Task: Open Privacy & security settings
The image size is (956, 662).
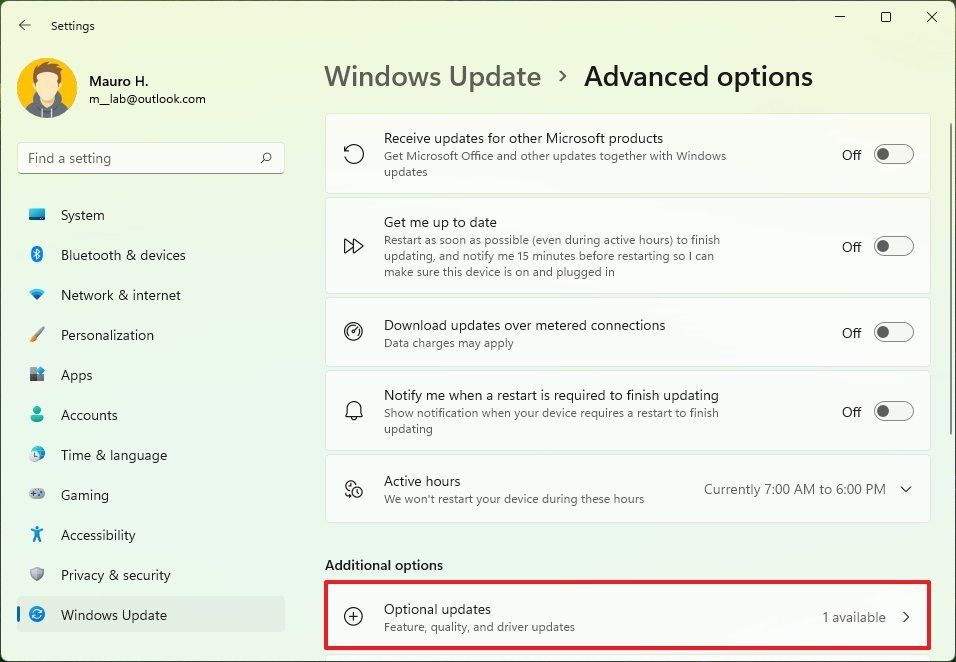Action: click(x=115, y=575)
